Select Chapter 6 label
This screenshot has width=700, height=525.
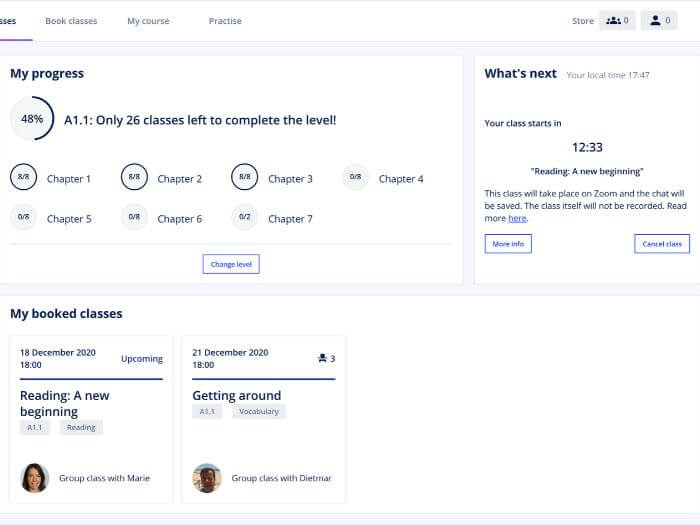179,219
